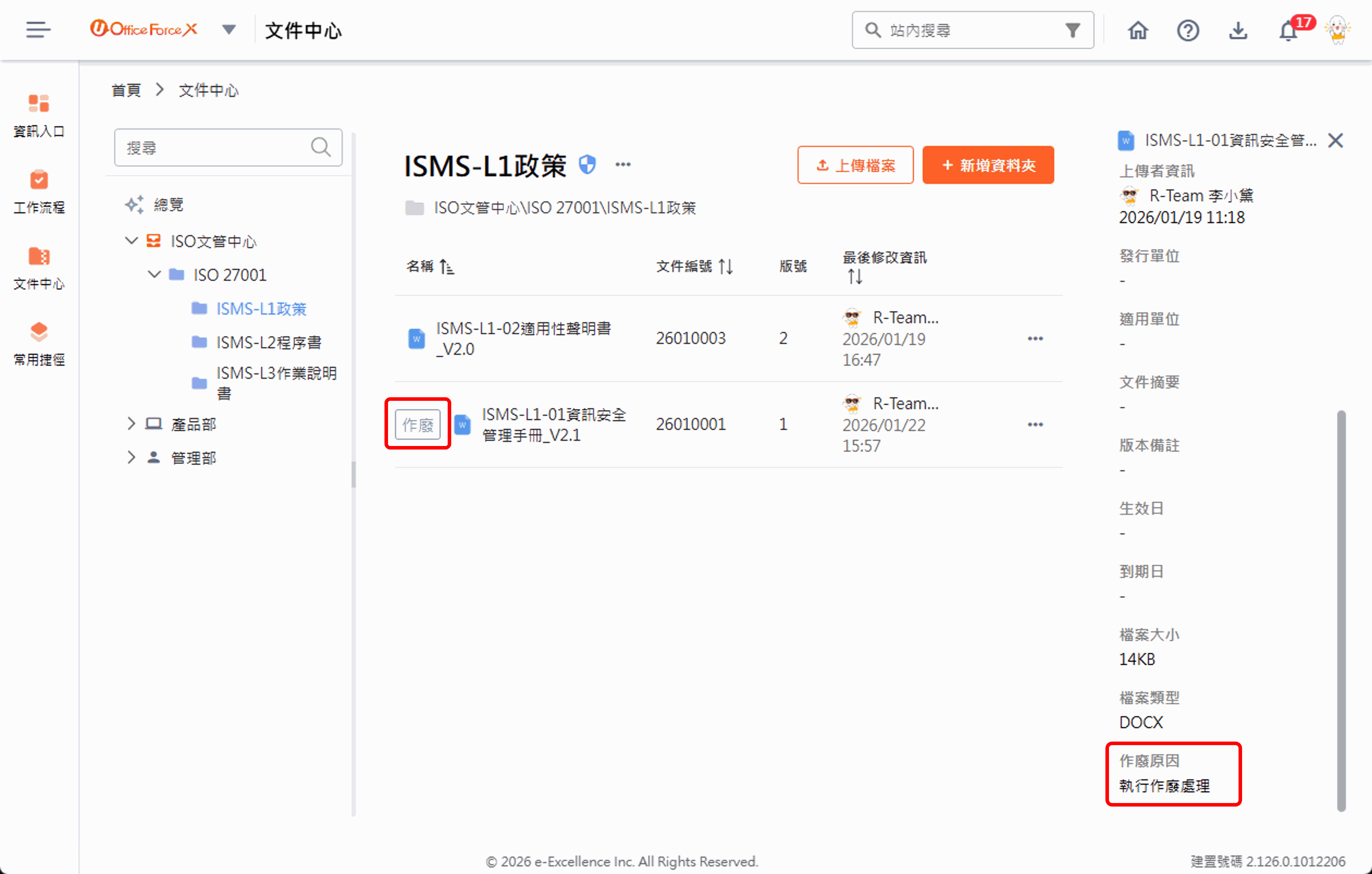Expand the 產品部 tree node

pyautogui.click(x=131, y=424)
